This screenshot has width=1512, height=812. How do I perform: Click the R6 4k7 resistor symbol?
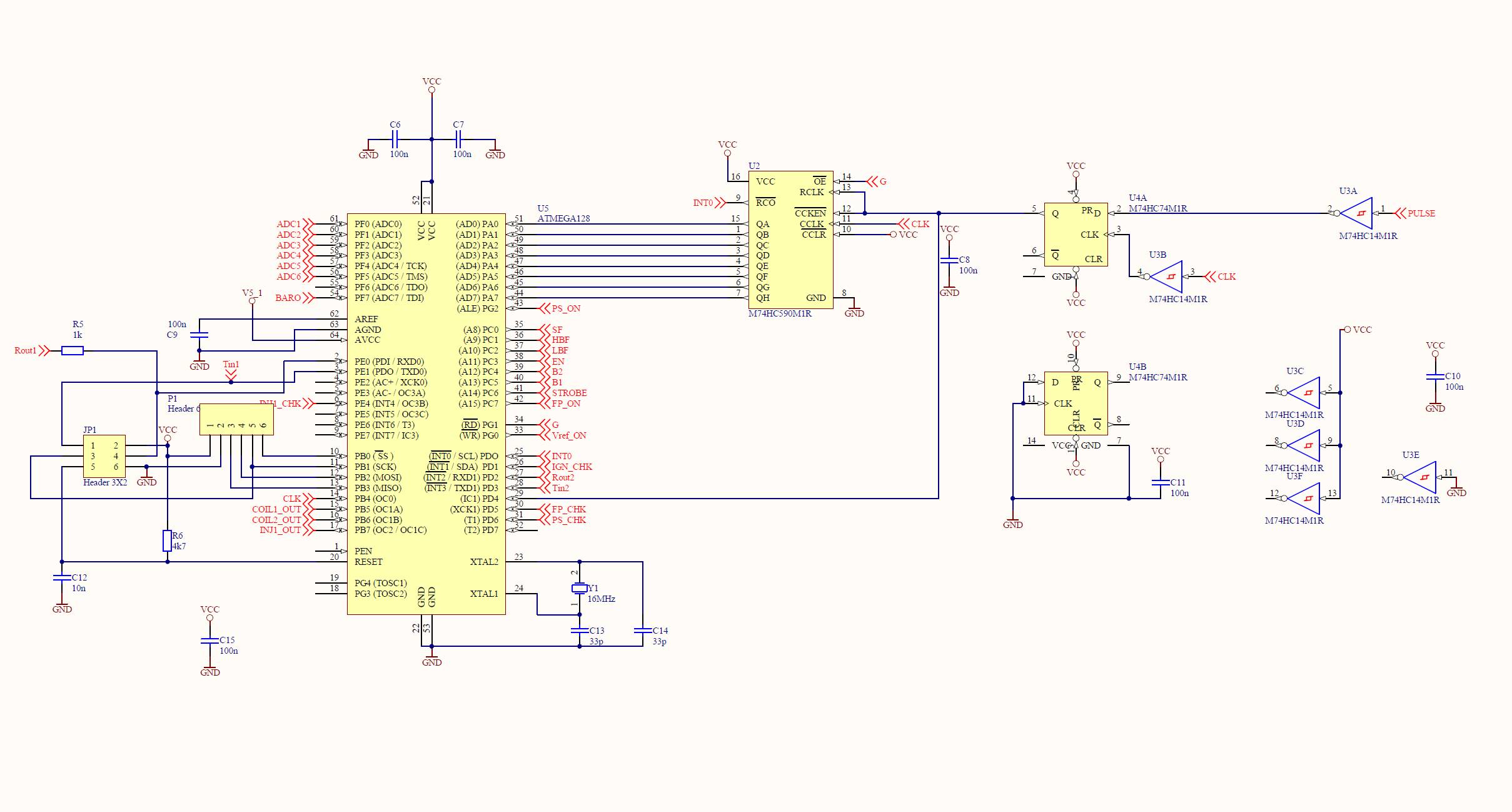pyautogui.click(x=167, y=540)
